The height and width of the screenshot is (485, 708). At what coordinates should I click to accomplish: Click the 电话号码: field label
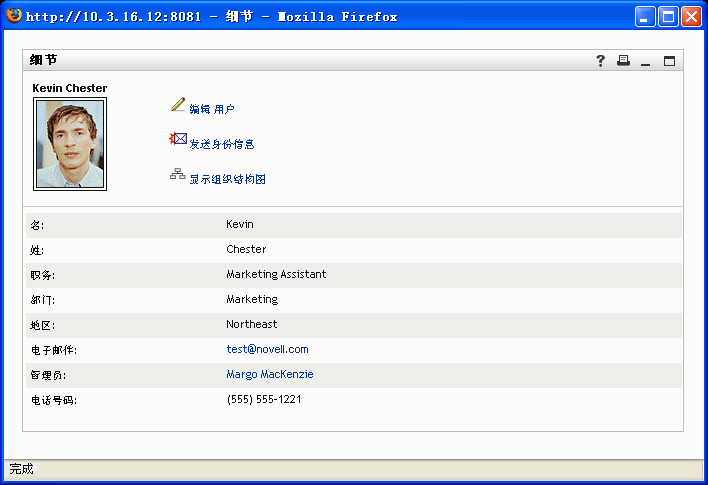pos(54,400)
